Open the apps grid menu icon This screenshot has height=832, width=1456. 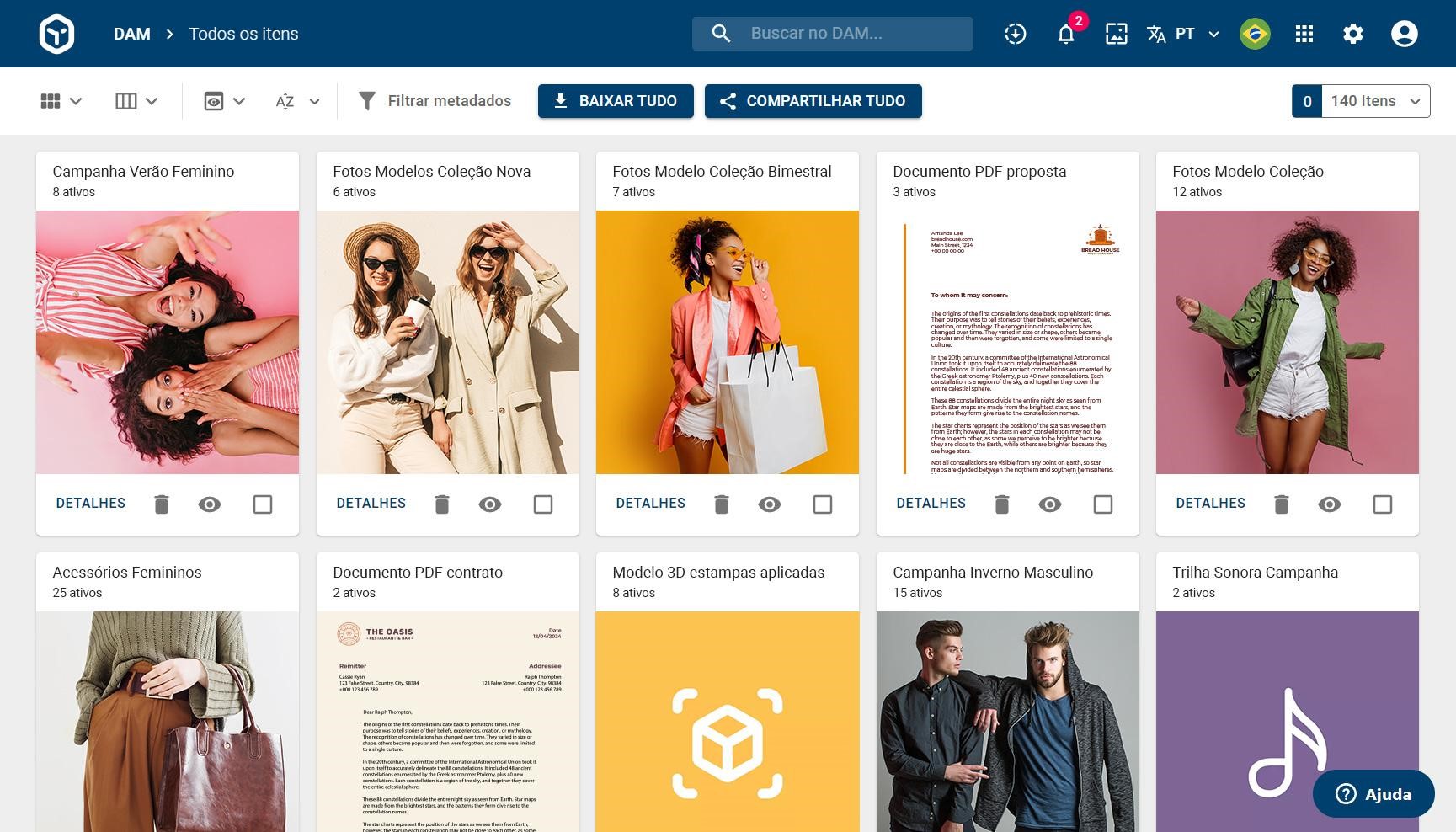tap(1304, 34)
